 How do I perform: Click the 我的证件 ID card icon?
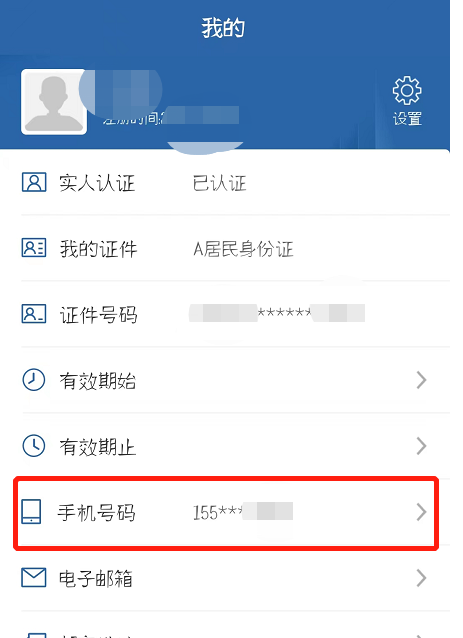[x=34, y=248]
